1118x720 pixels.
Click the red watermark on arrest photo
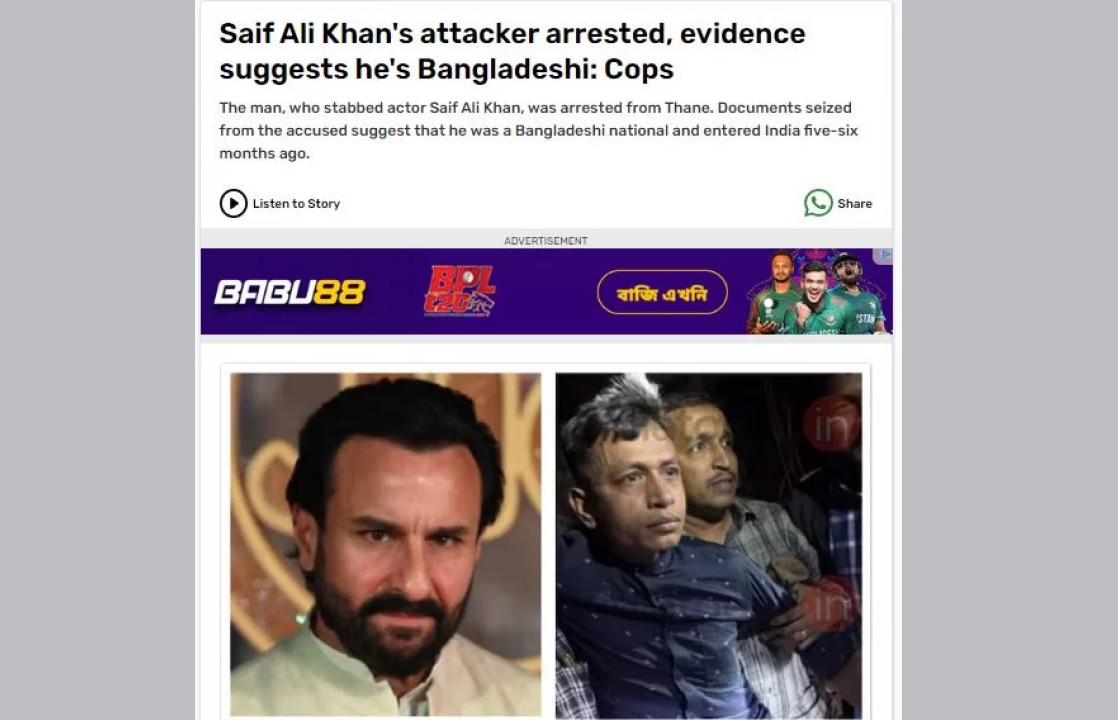point(831,426)
